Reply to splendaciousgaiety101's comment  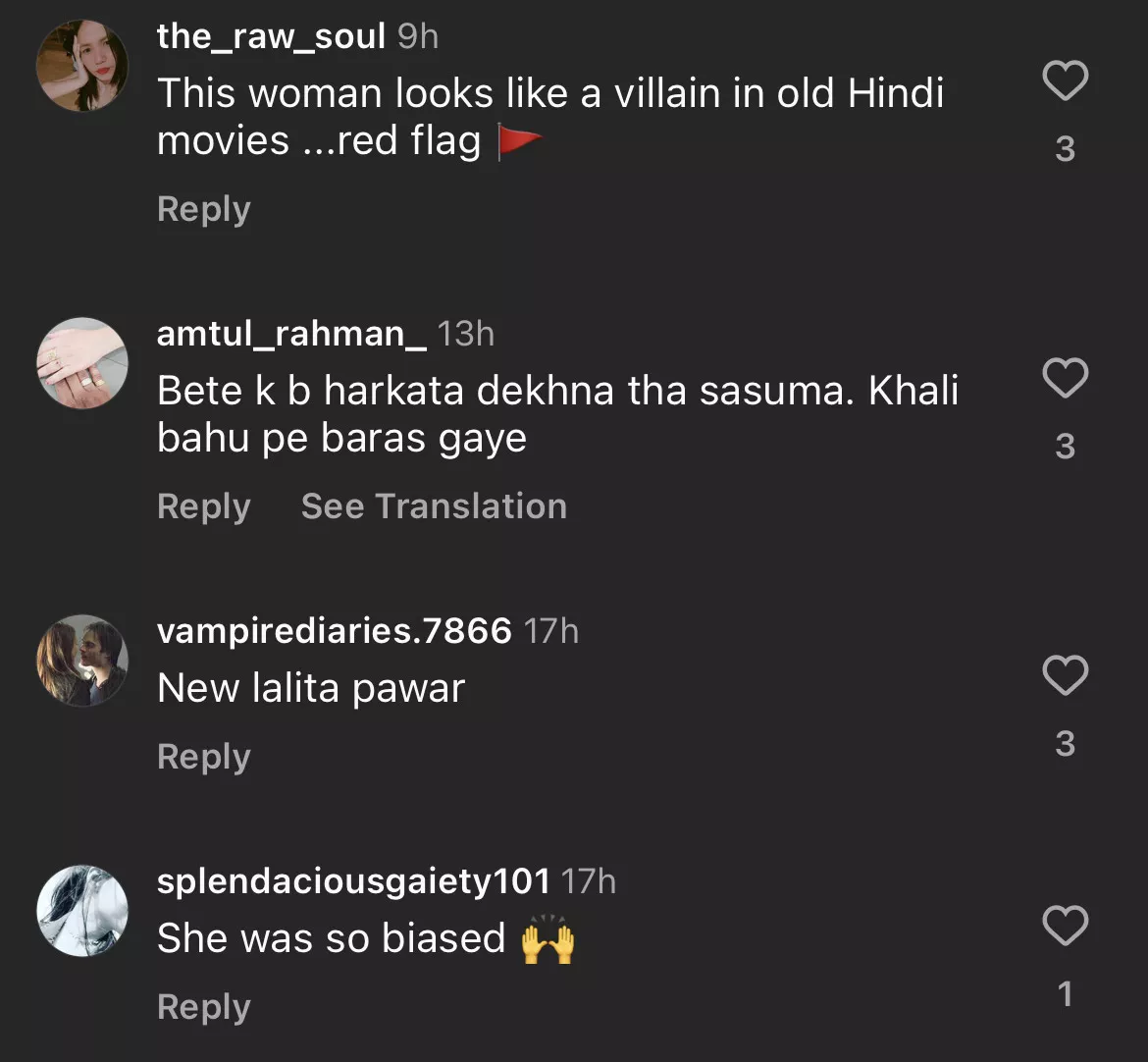tap(204, 1007)
